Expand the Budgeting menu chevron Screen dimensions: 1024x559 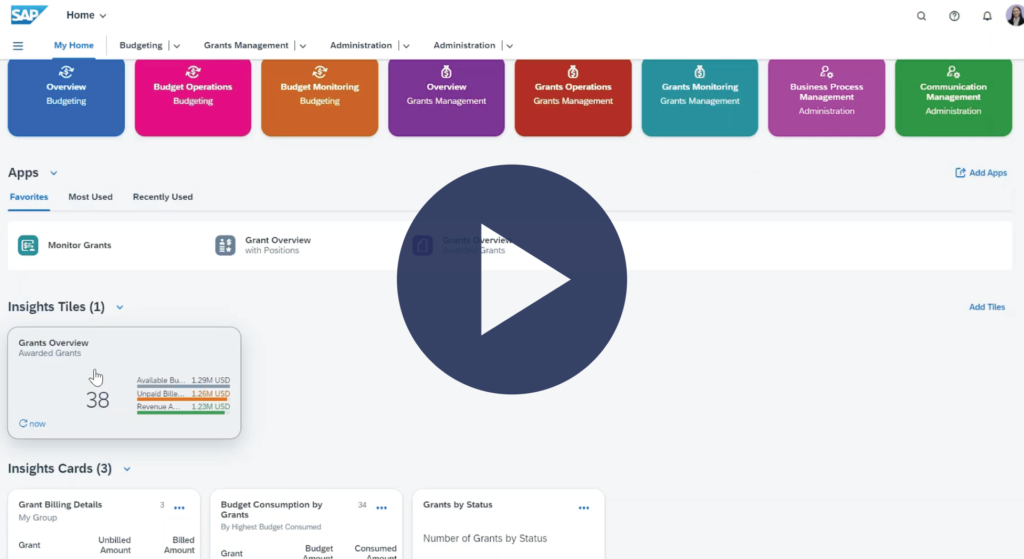click(177, 46)
